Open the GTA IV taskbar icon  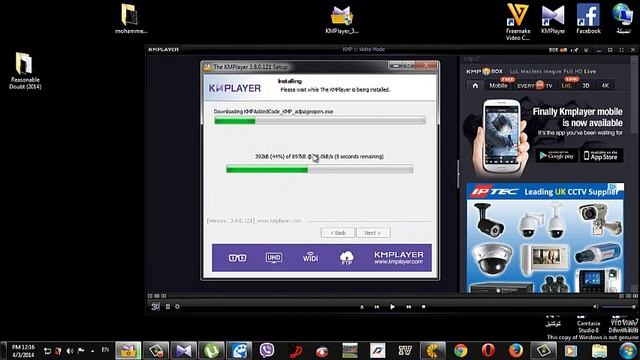[405, 351]
